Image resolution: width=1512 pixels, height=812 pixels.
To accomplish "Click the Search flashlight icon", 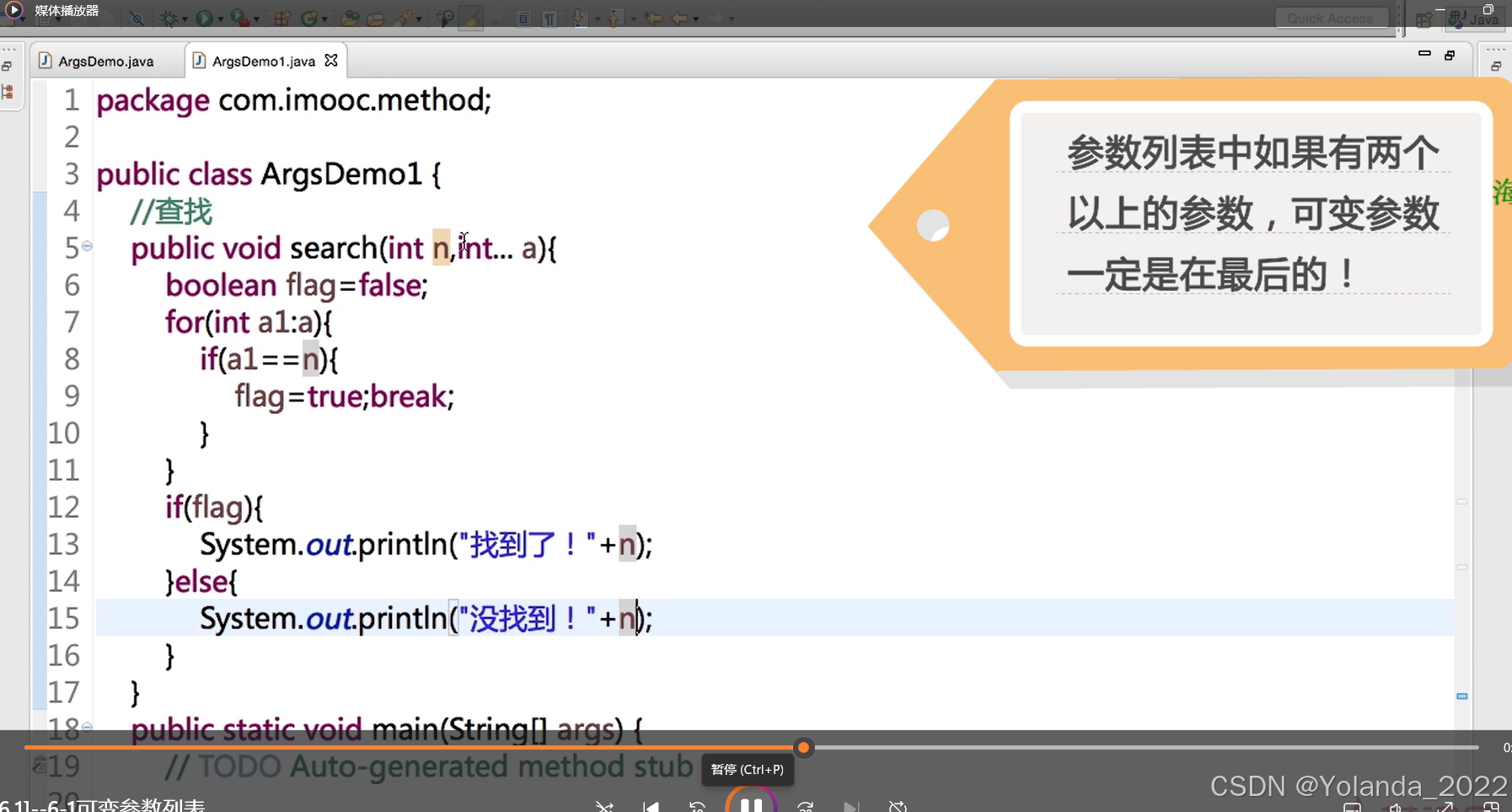I will [402, 19].
